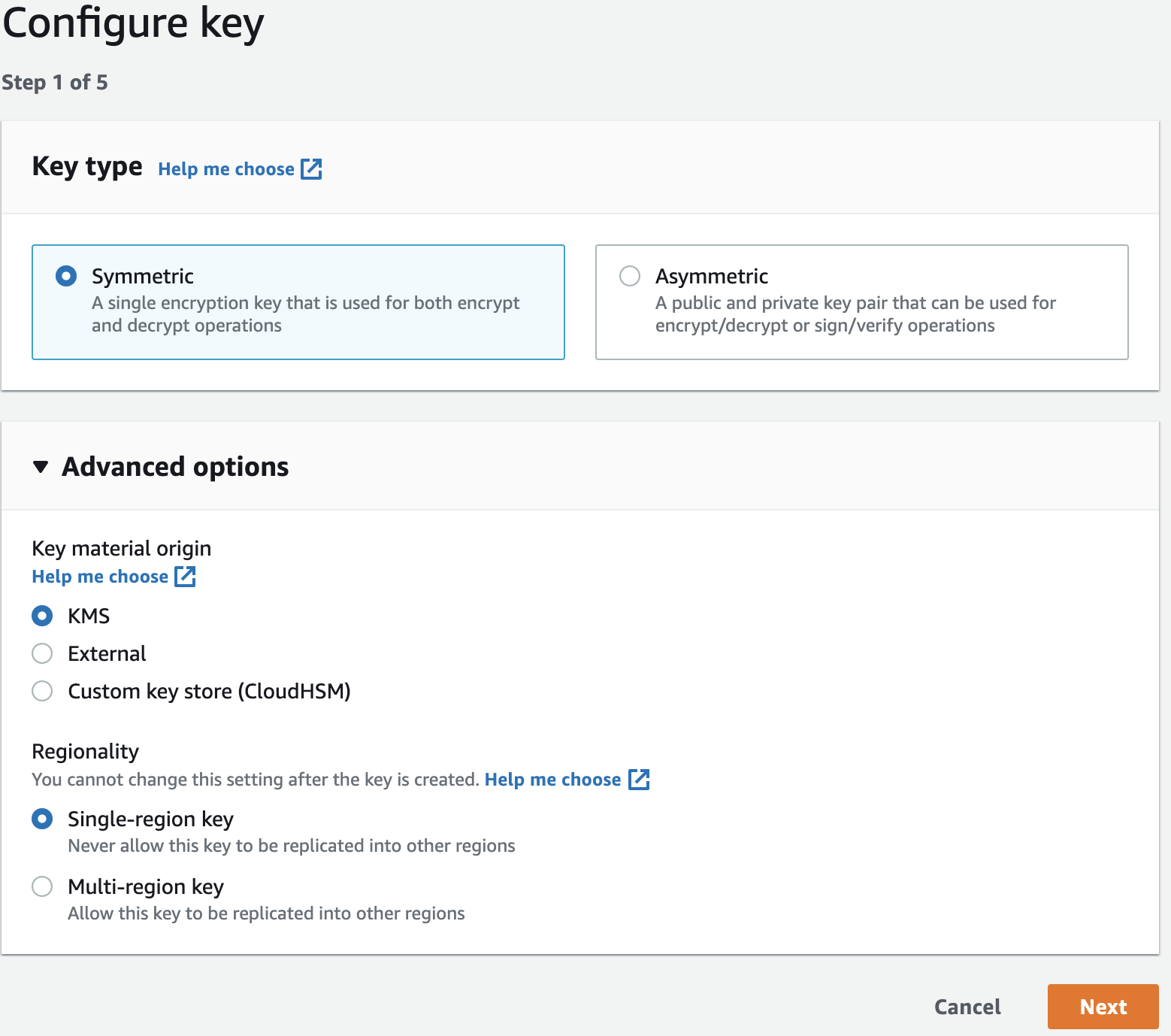Open Help me choose for Key type
Image resolution: width=1171 pixels, height=1036 pixels.
[x=225, y=168]
